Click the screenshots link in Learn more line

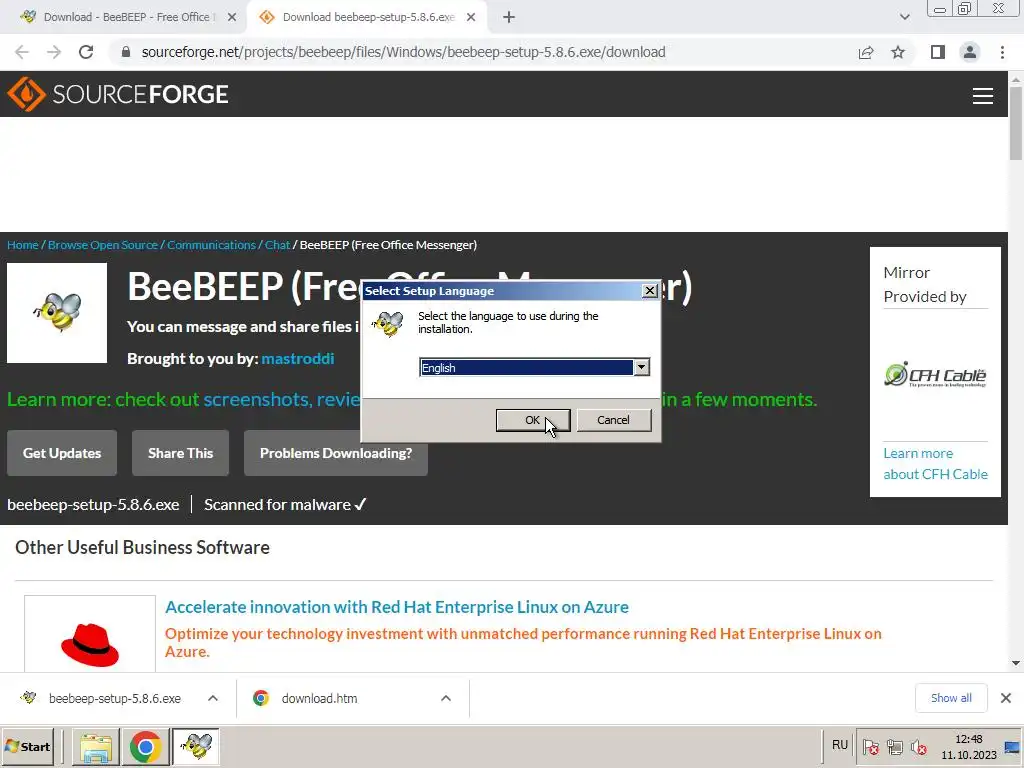coord(257,399)
